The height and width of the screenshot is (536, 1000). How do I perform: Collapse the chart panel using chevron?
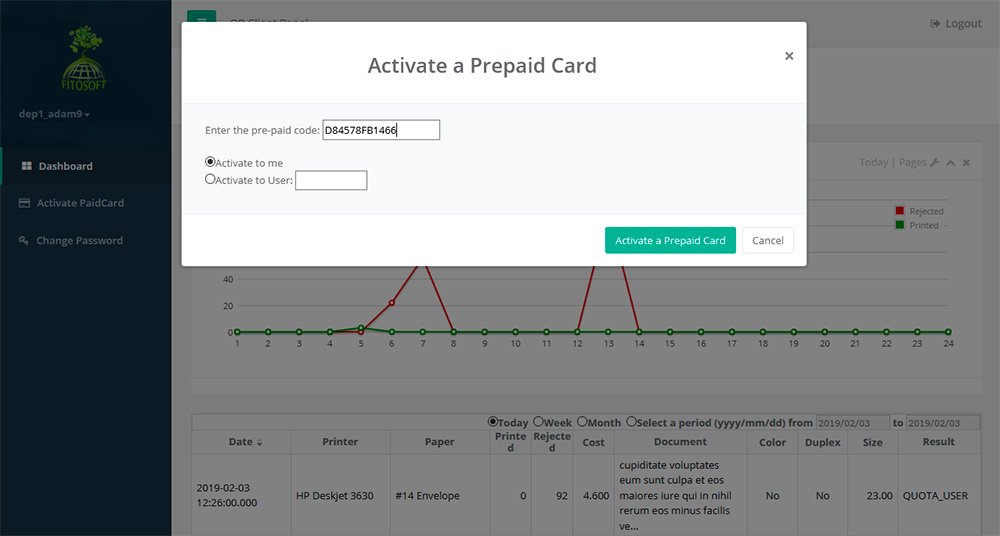click(950, 163)
